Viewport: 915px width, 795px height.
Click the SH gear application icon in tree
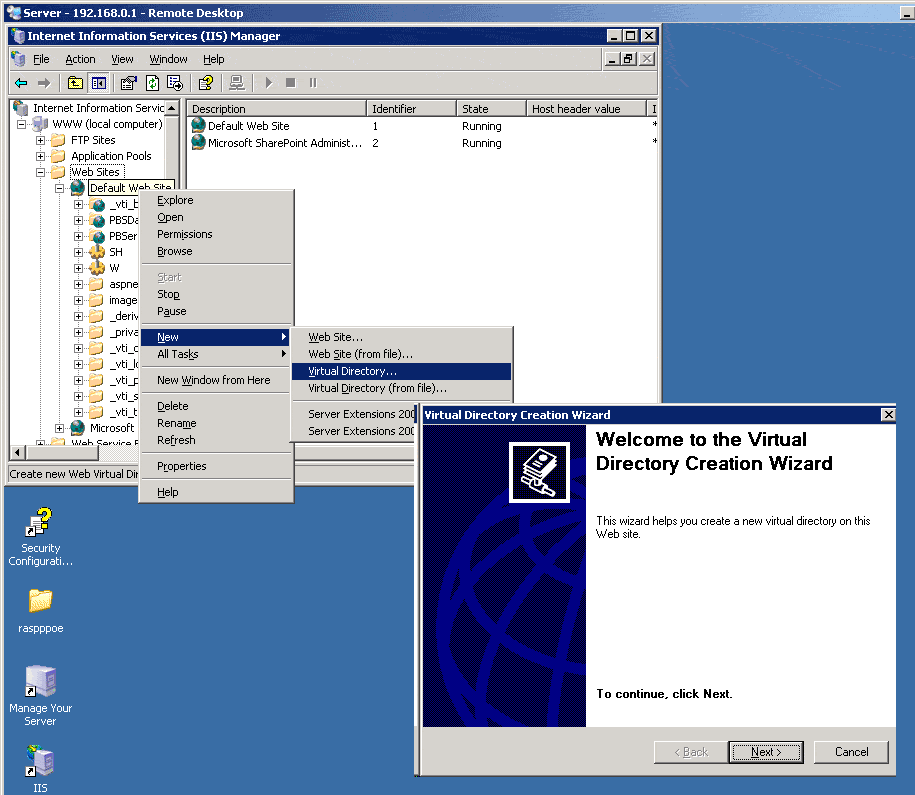[97, 252]
